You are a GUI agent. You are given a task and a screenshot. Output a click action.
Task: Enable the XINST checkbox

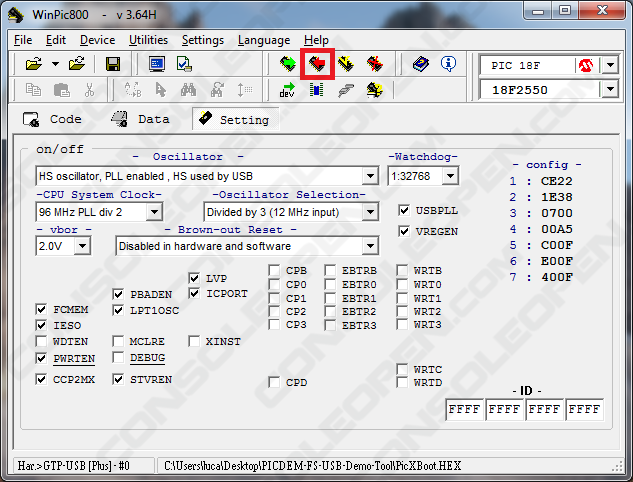[x=194, y=342]
